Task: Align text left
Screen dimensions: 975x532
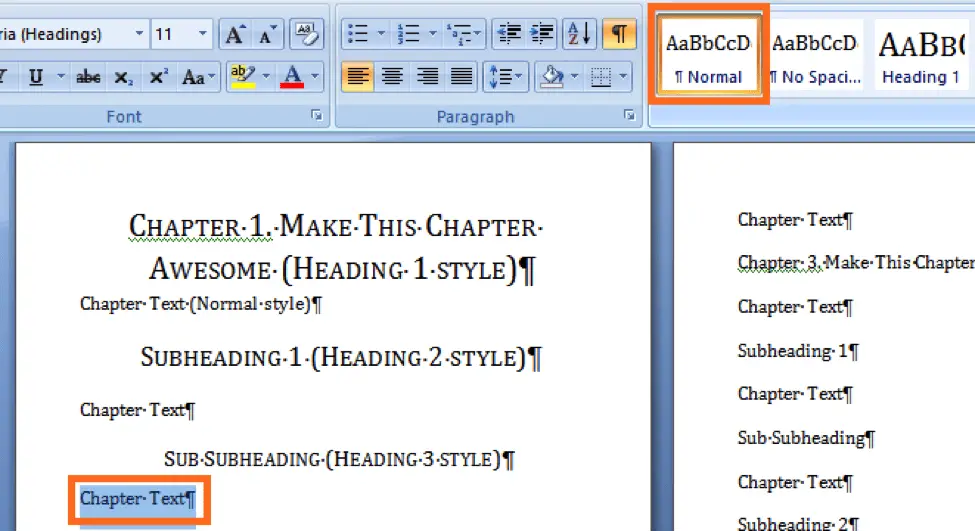Action: 357,76
